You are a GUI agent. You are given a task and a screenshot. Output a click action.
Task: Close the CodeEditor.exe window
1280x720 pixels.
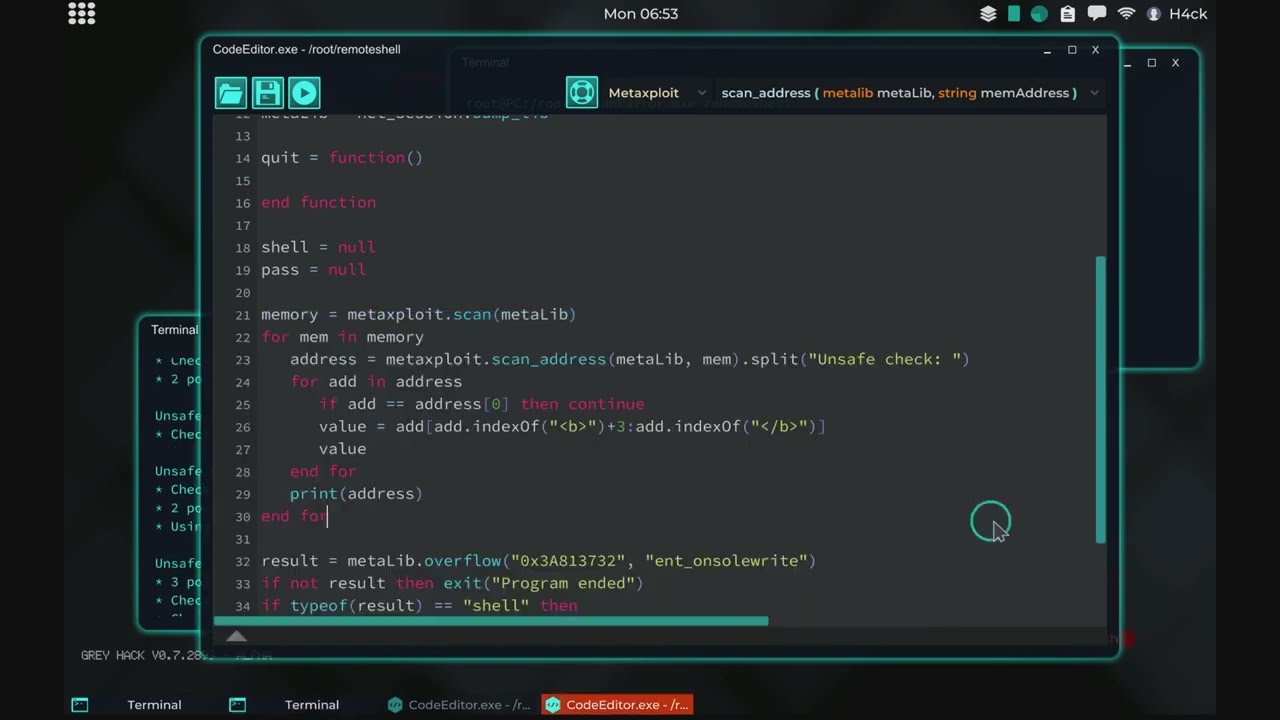pos(1095,50)
